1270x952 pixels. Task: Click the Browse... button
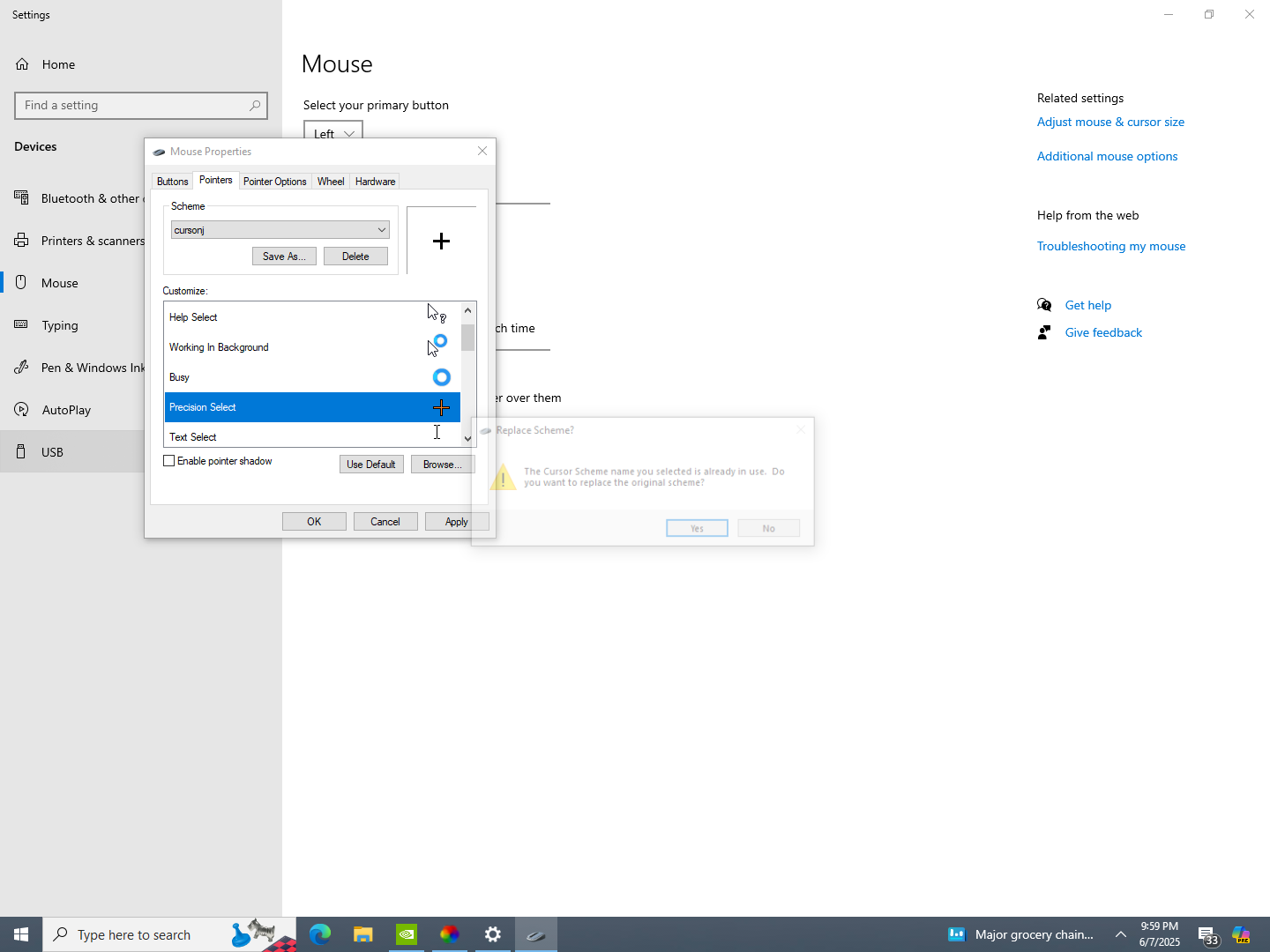click(x=442, y=465)
